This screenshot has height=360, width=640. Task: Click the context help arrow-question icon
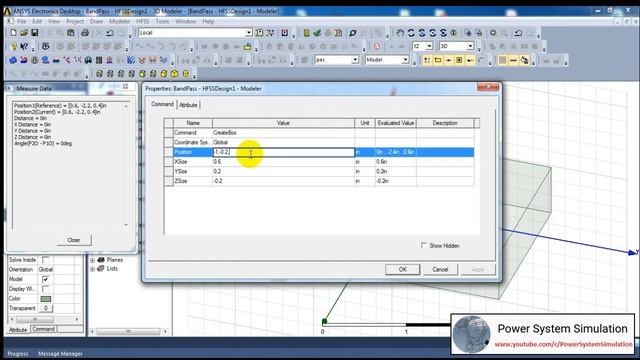tap(24, 47)
